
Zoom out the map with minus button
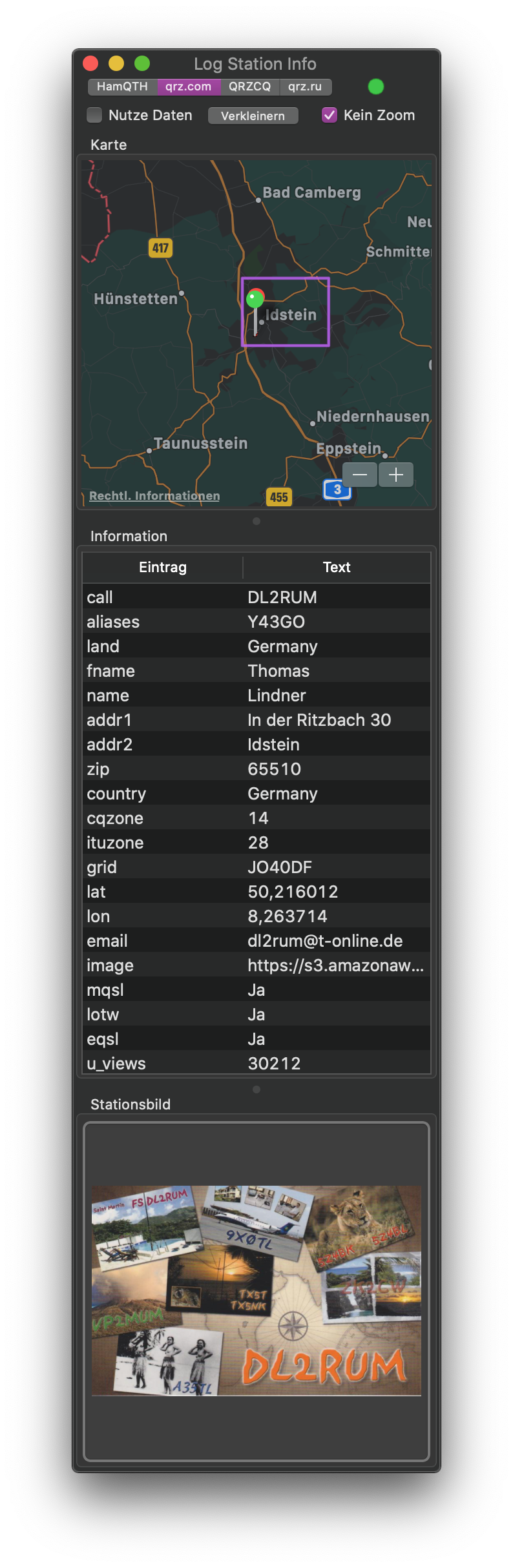(360, 475)
